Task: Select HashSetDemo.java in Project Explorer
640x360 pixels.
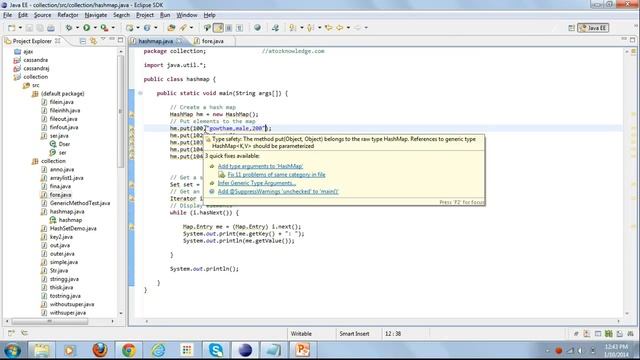Action: [73, 229]
